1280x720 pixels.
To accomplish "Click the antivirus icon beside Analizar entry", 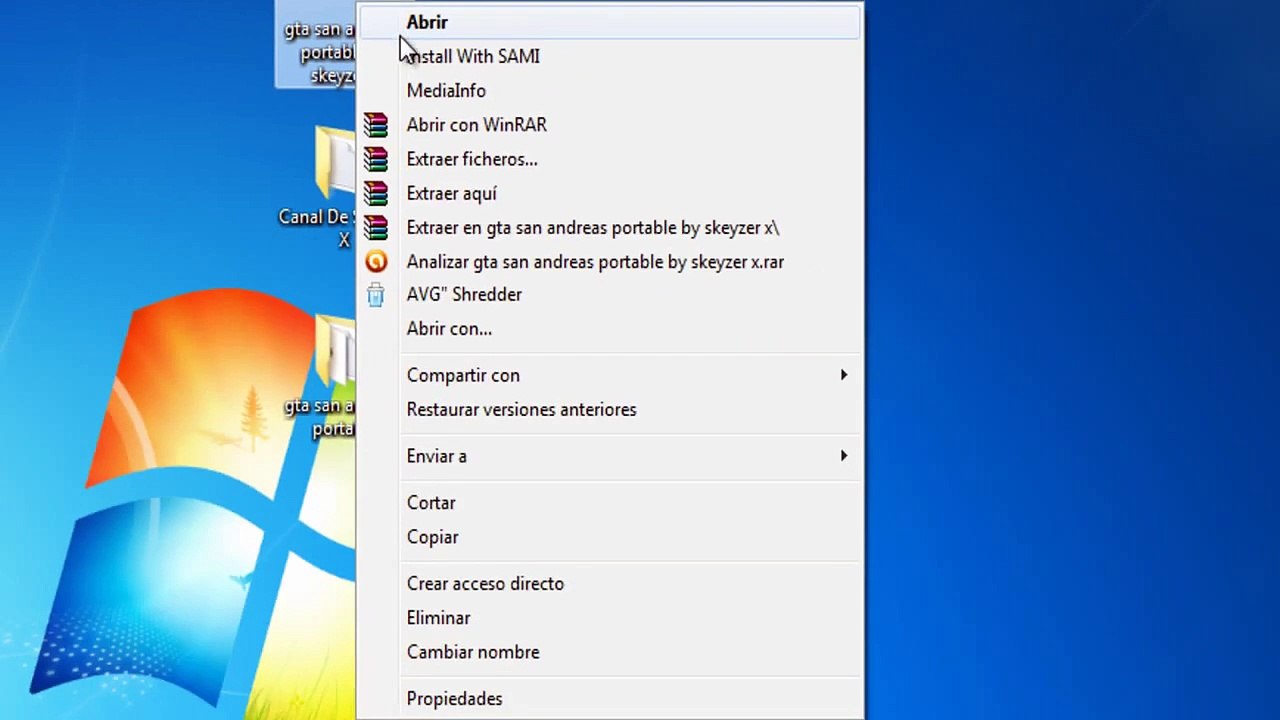I will coord(376,261).
